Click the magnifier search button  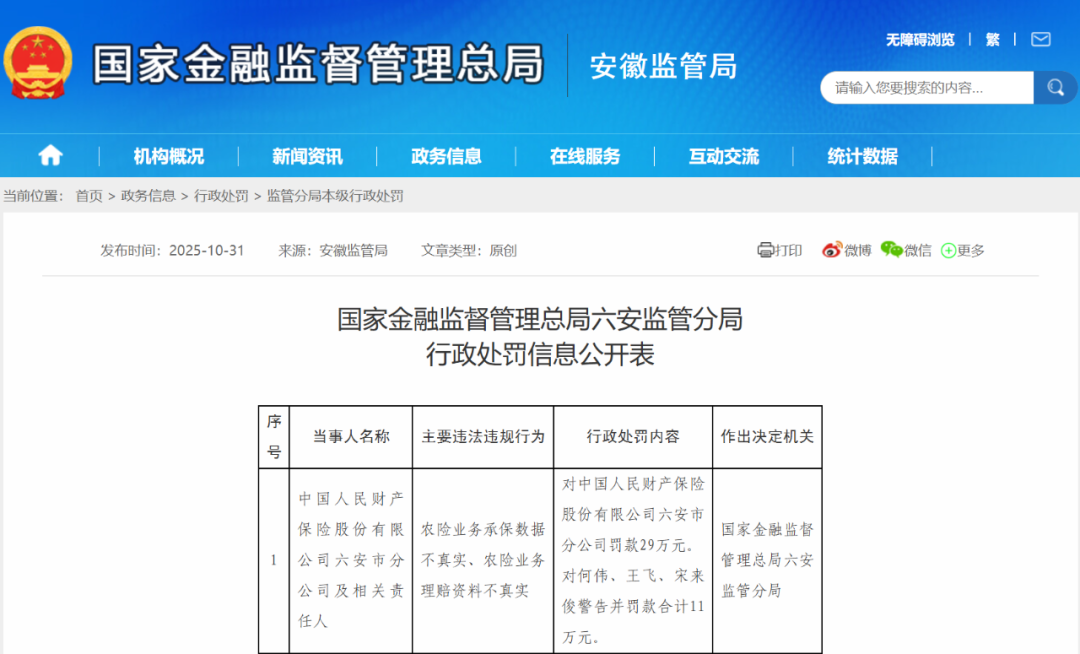(x=1055, y=88)
